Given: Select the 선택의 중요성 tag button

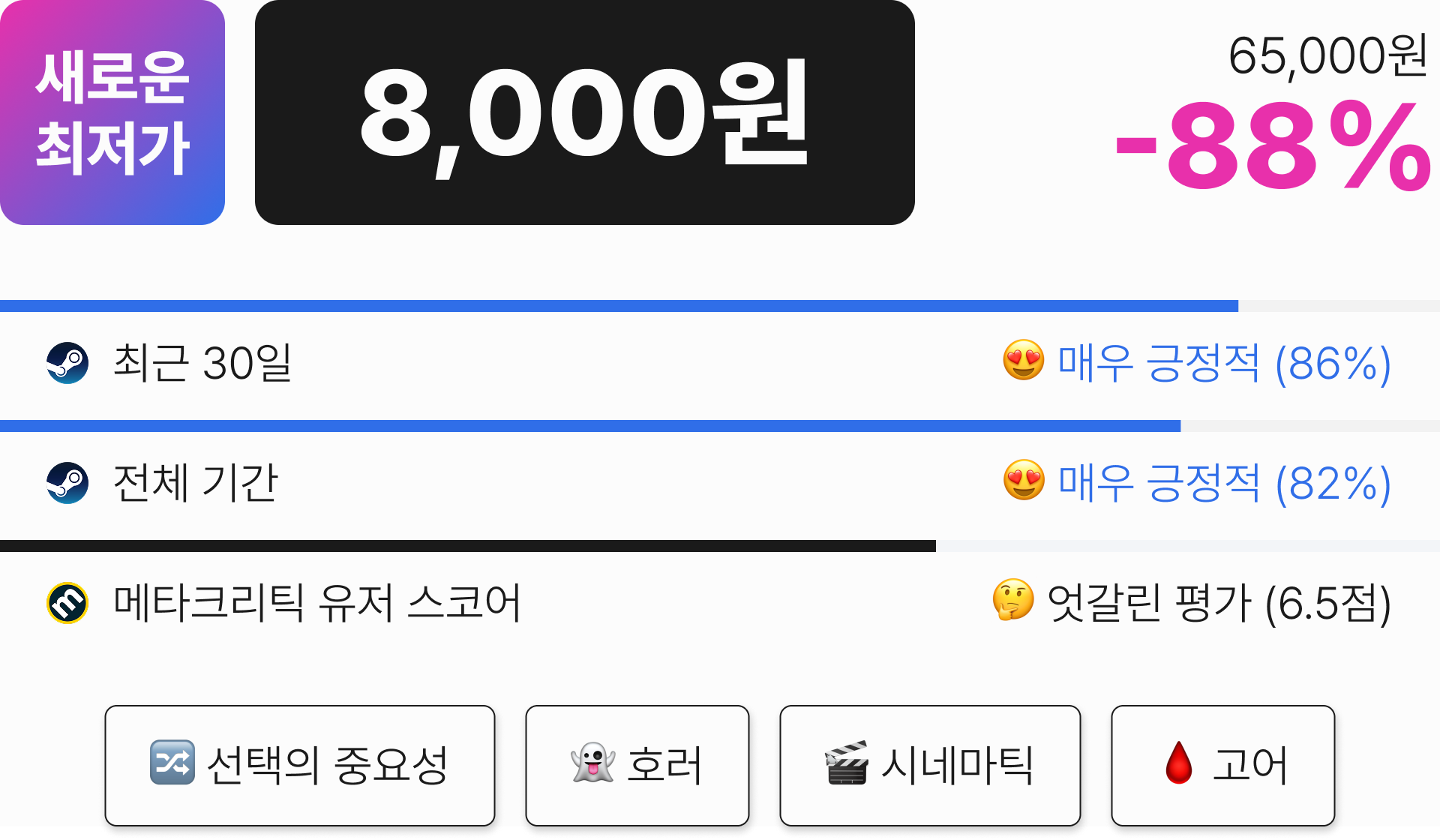Looking at the screenshot, I should point(300,765).
